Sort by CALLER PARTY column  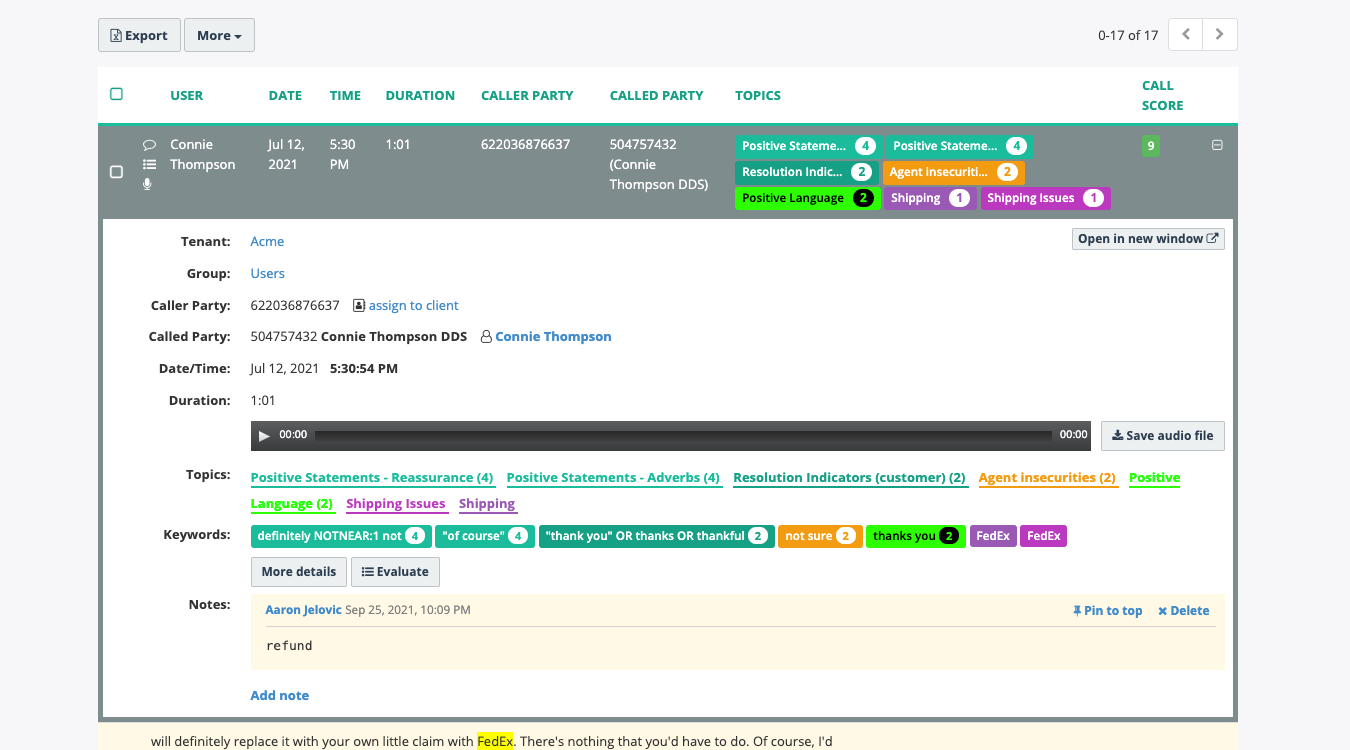(527, 96)
